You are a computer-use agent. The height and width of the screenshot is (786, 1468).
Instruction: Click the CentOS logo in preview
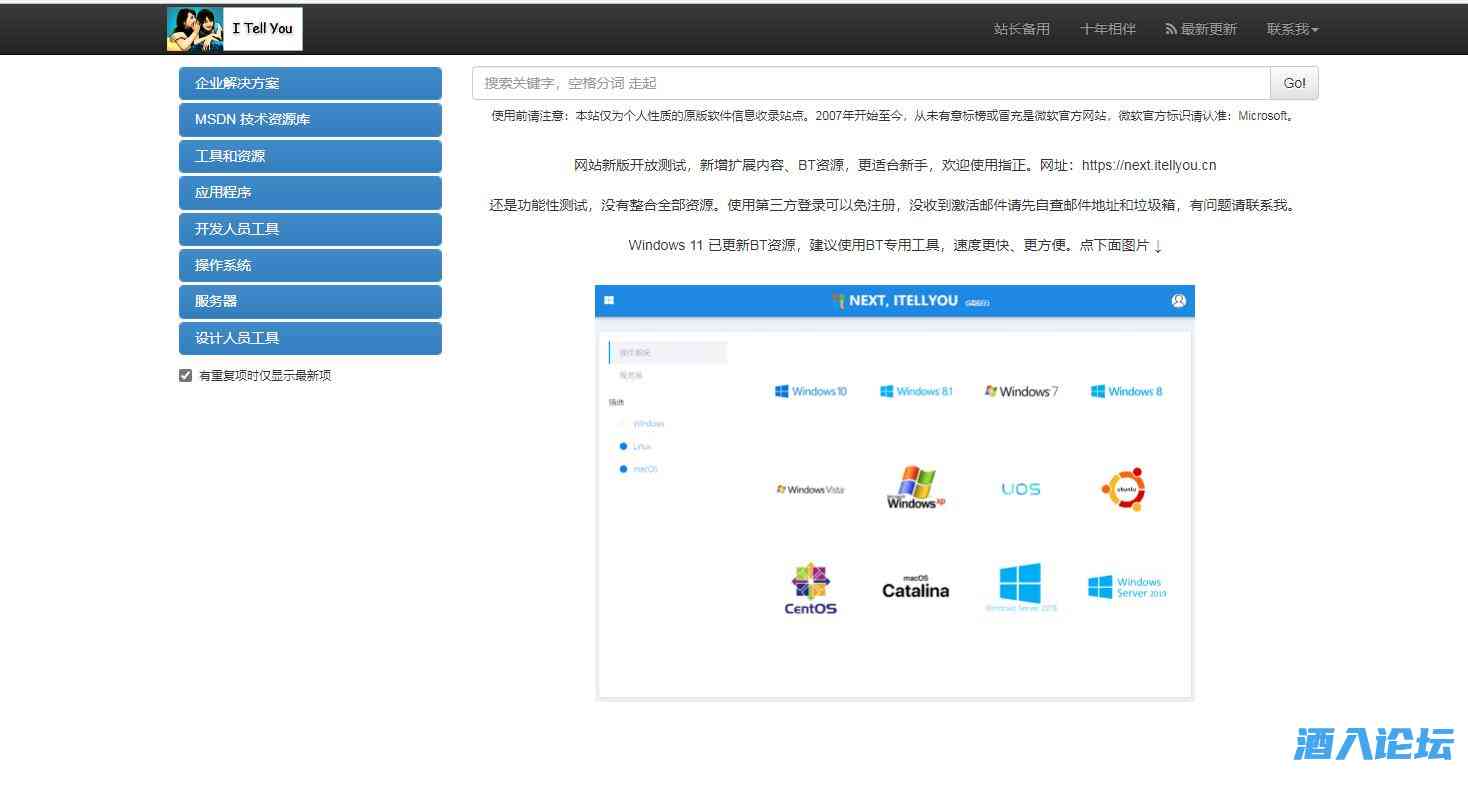pyautogui.click(x=810, y=589)
